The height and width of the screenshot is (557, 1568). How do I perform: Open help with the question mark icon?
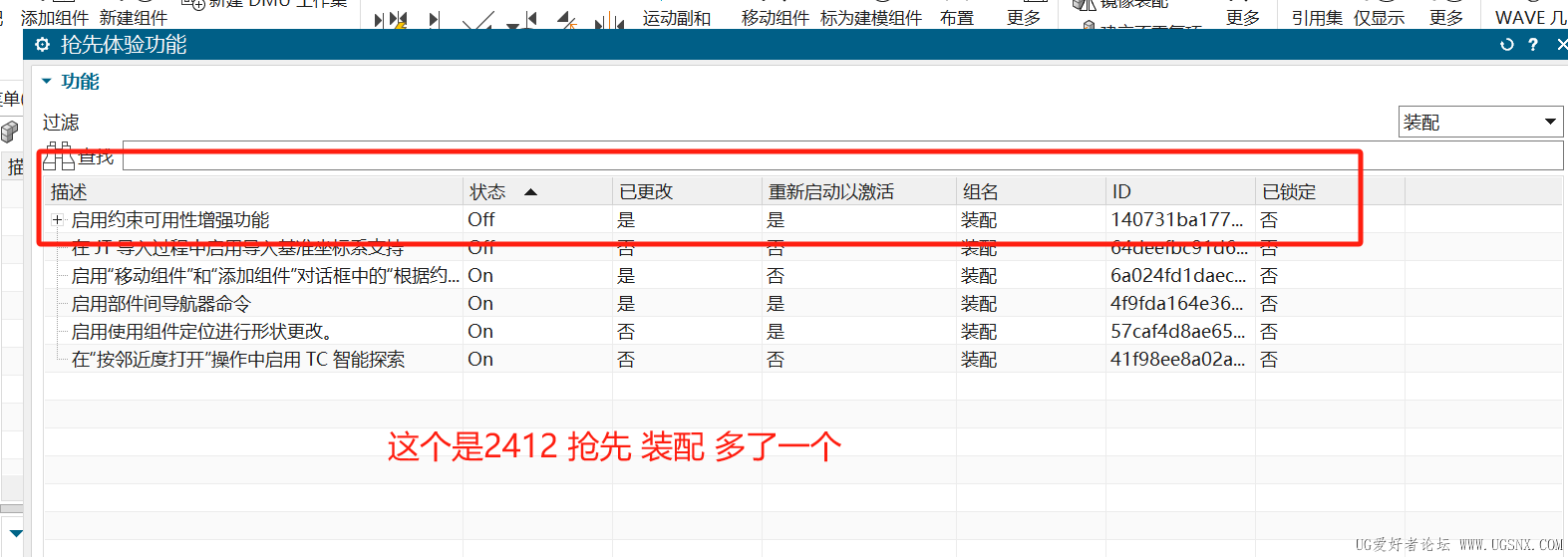point(1533,45)
